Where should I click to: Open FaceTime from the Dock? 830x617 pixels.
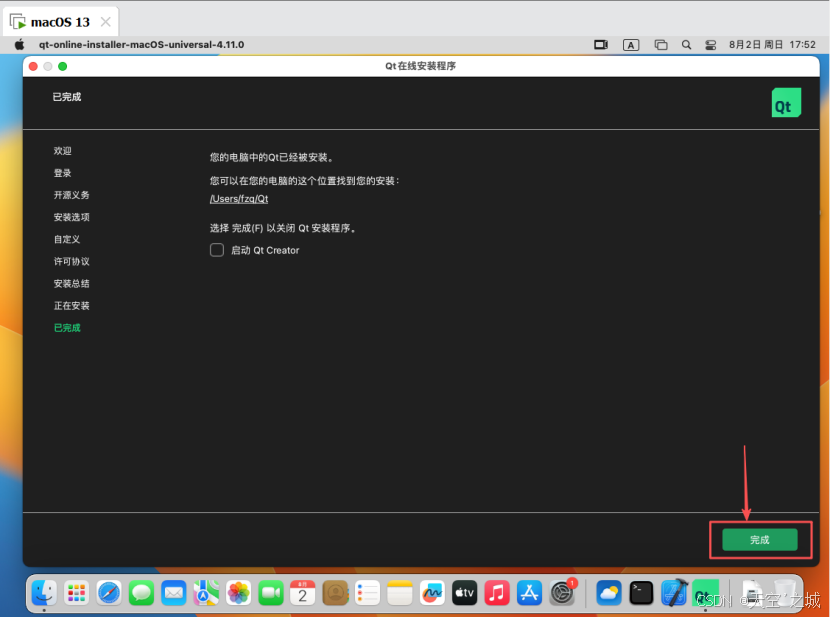click(270, 593)
